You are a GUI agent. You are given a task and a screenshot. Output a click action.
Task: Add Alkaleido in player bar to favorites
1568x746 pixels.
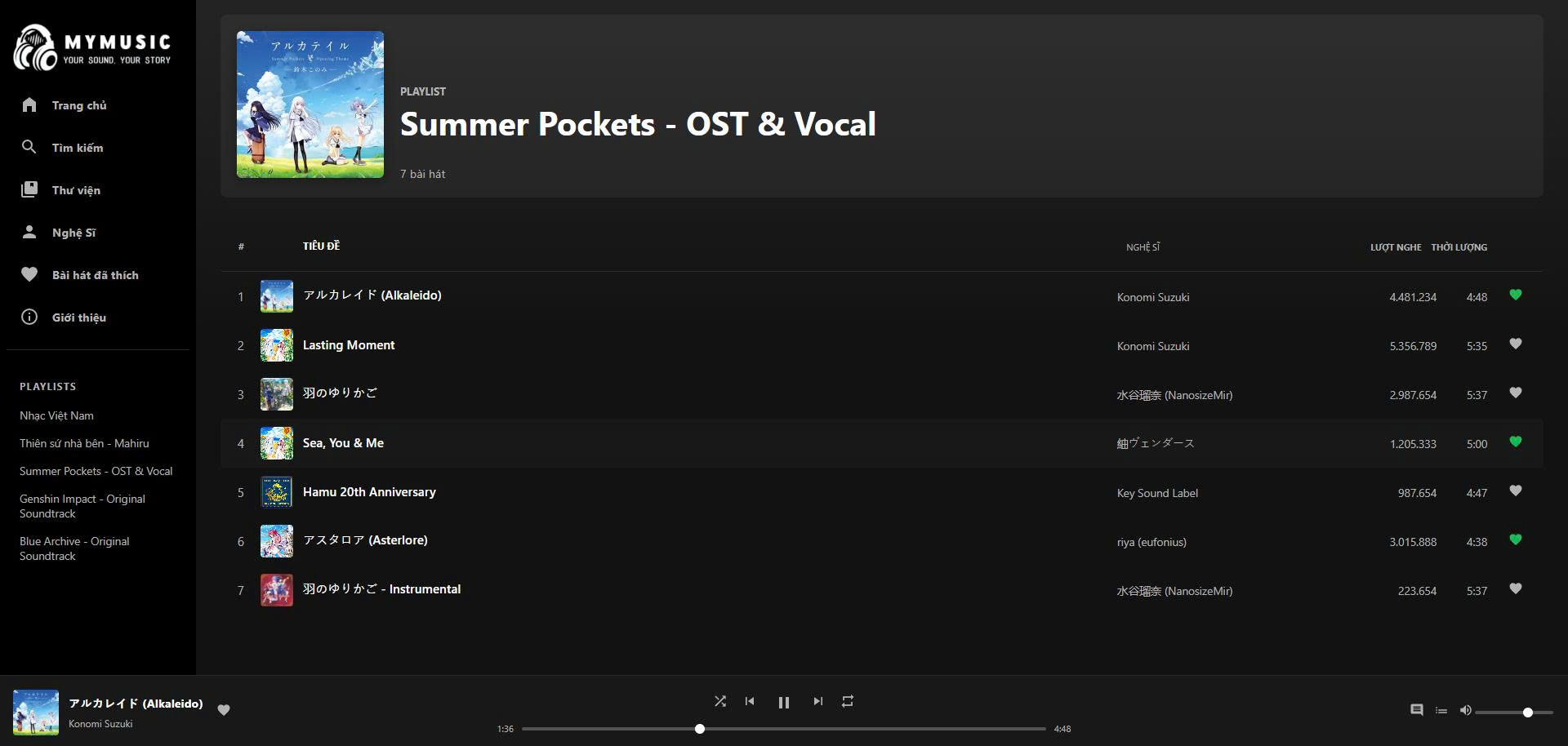[x=224, y=710]
